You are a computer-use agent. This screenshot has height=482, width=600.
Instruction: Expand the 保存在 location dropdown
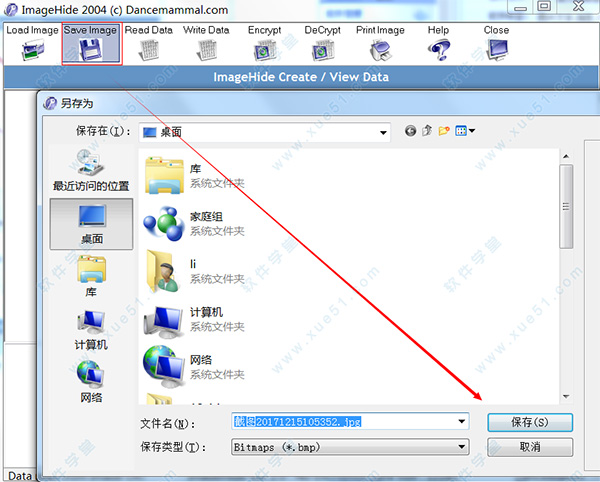383,132
